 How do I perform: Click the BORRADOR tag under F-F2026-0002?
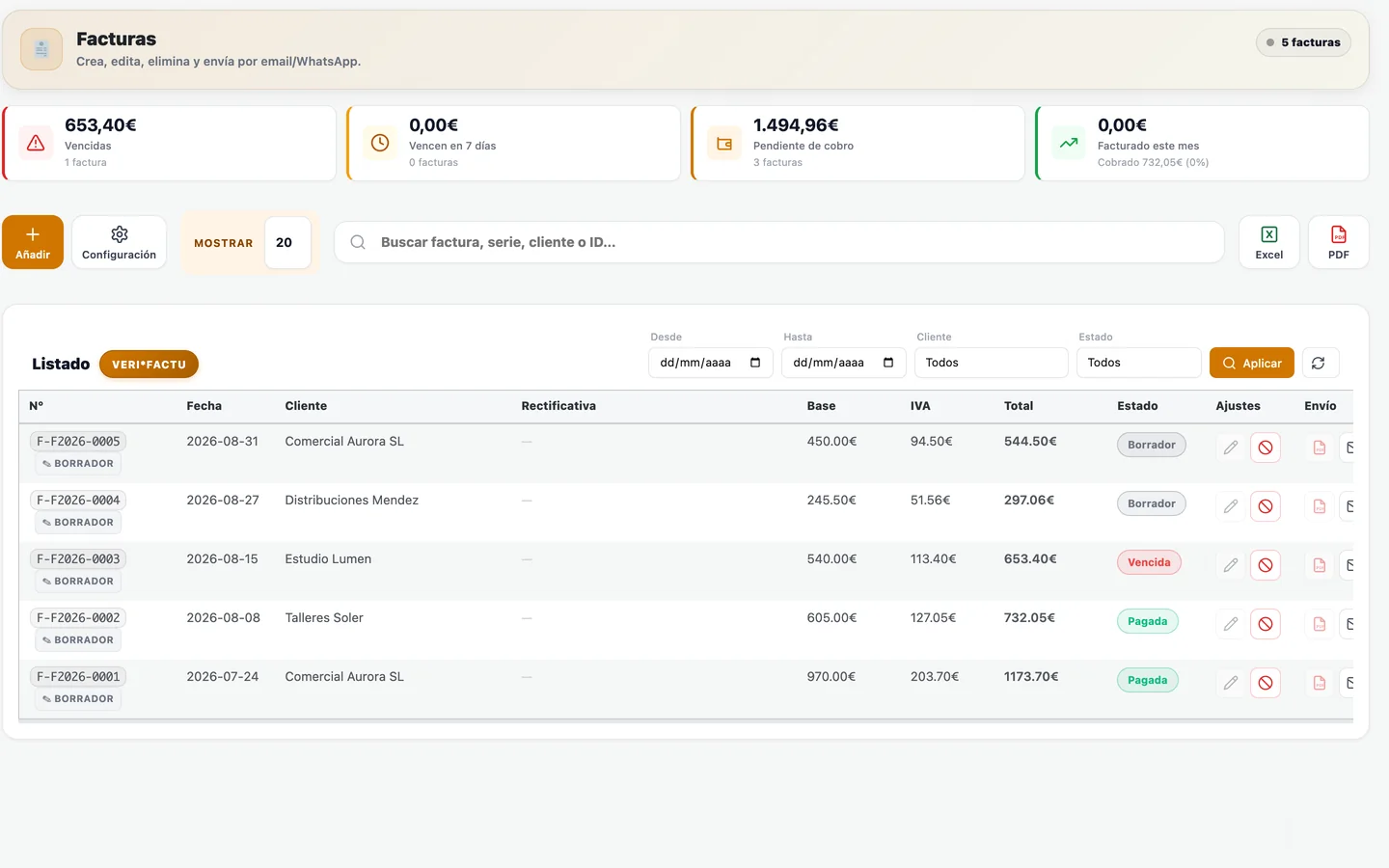coord(78,640)
